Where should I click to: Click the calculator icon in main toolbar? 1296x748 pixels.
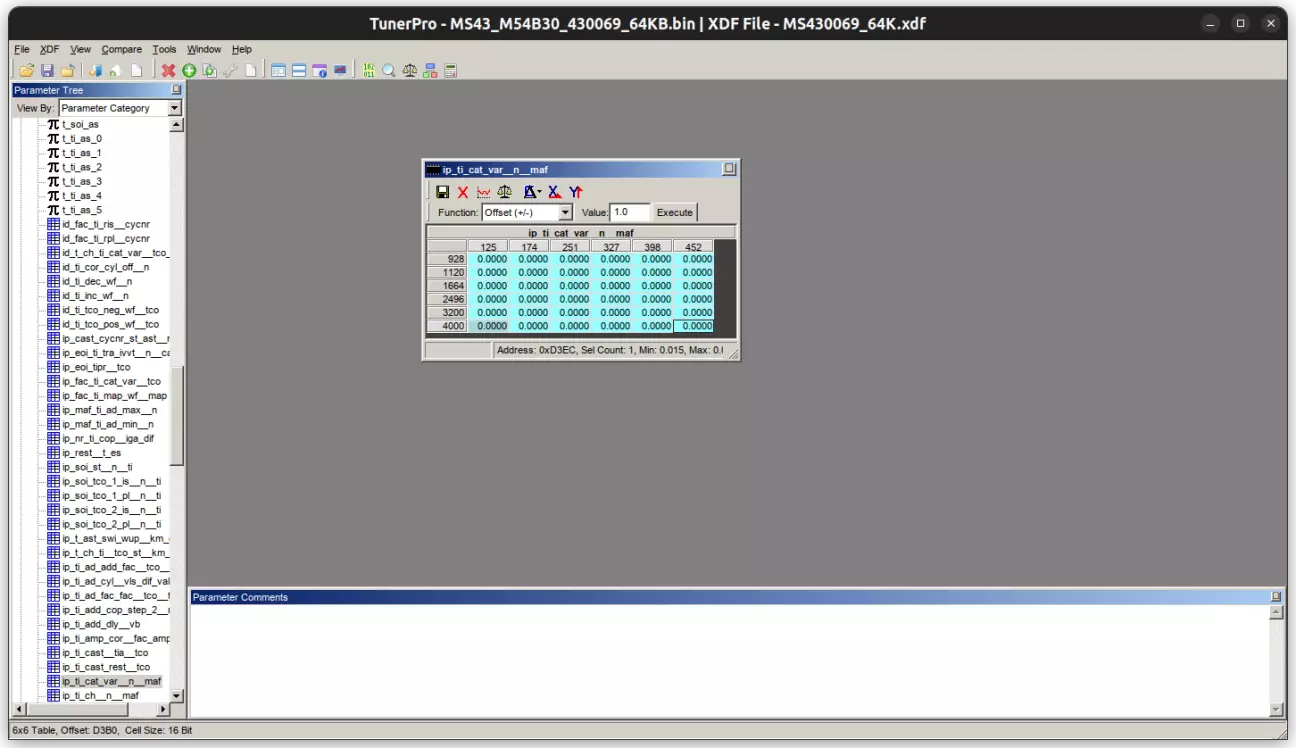450,70
